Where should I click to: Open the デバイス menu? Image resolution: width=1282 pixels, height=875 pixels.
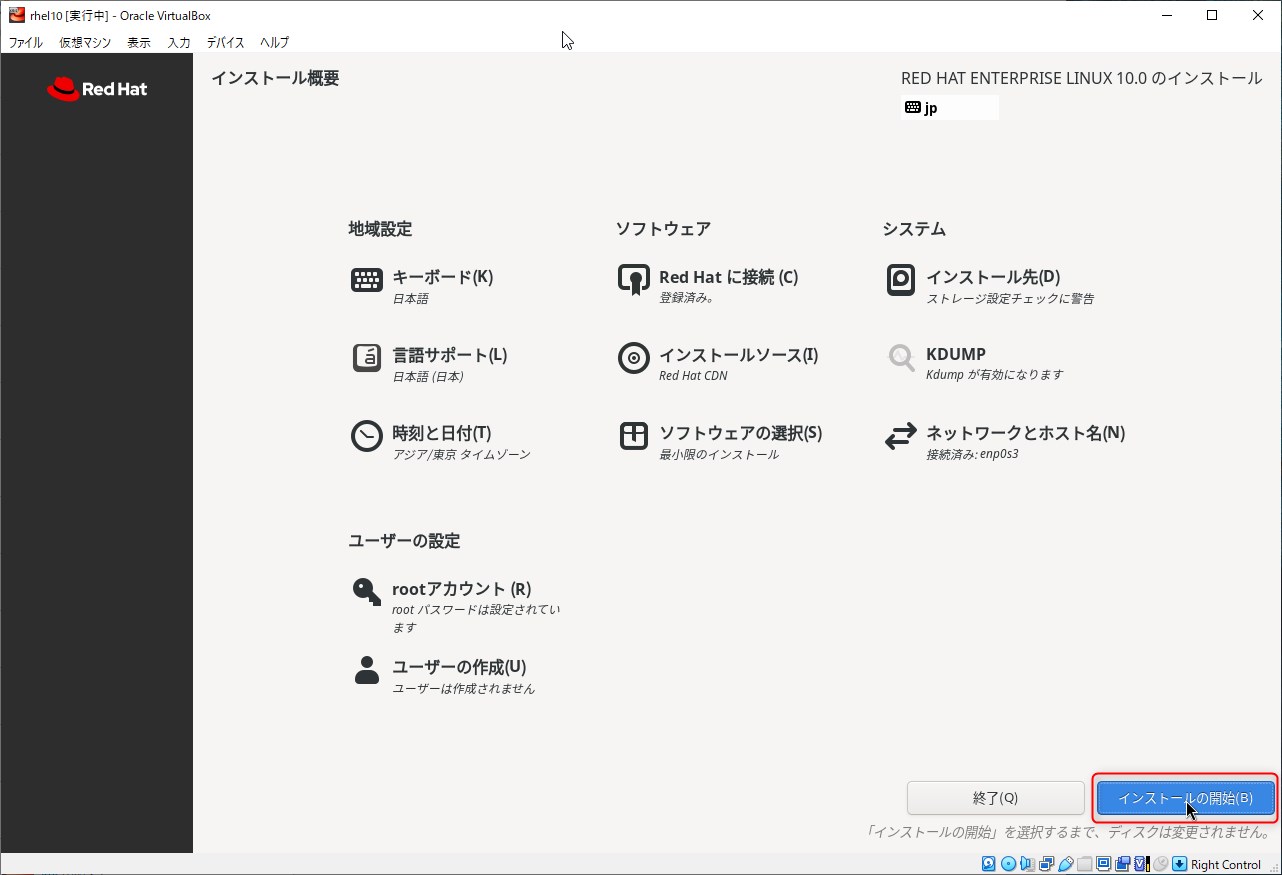point(225,43)
